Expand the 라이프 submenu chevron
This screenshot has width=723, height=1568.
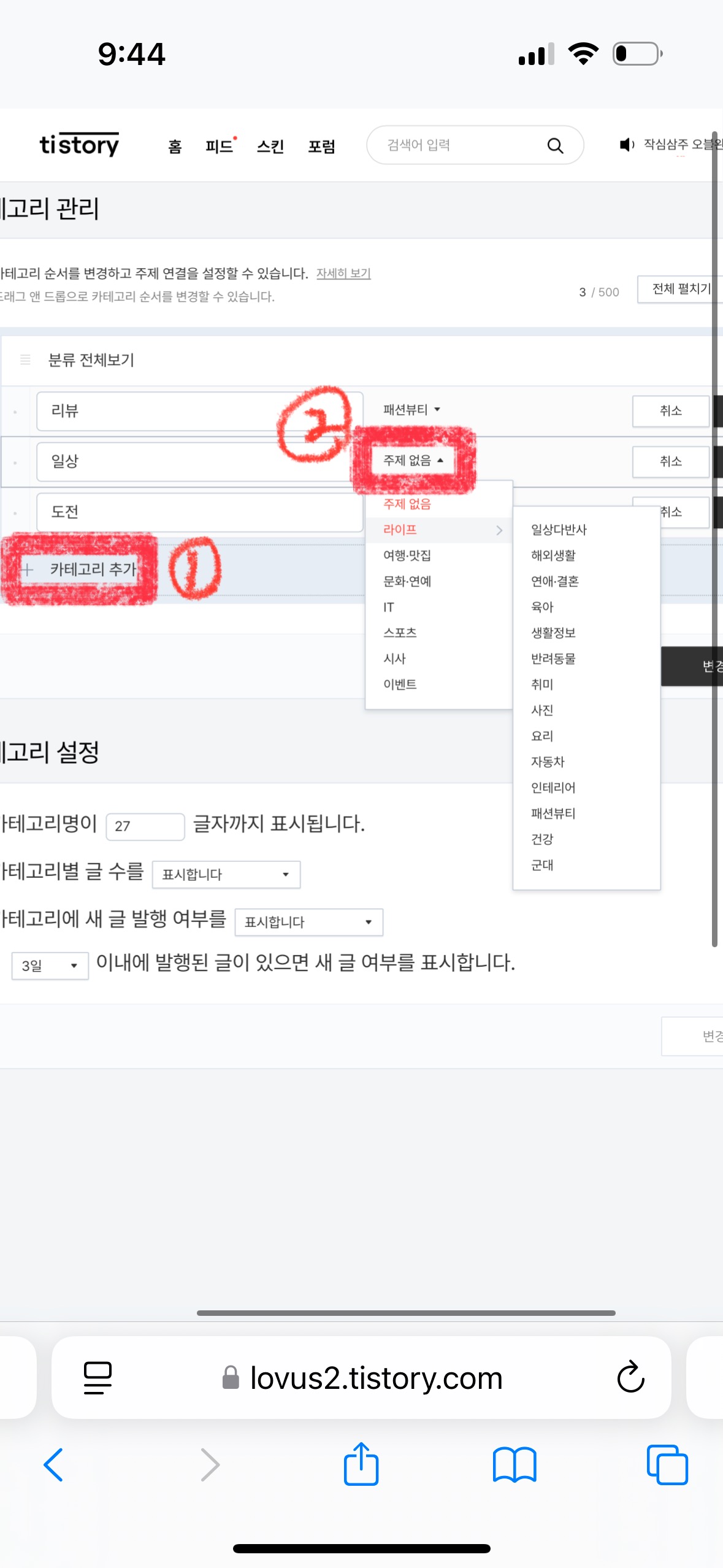tap(499, 530)
